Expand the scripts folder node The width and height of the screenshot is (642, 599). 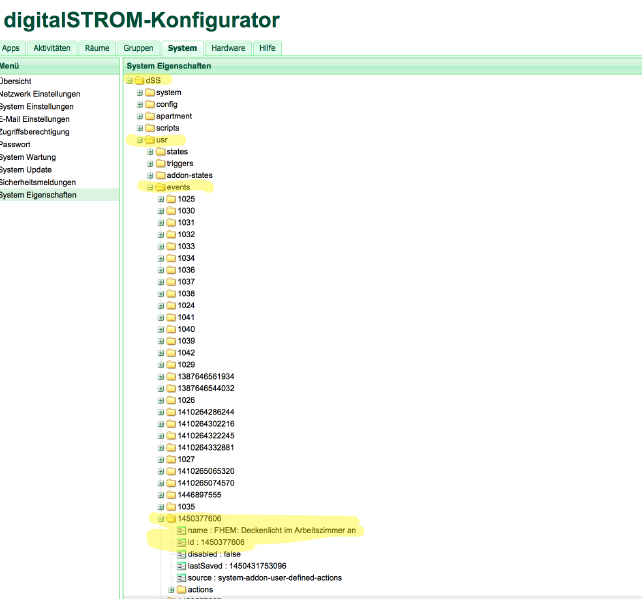pos(140,128)
